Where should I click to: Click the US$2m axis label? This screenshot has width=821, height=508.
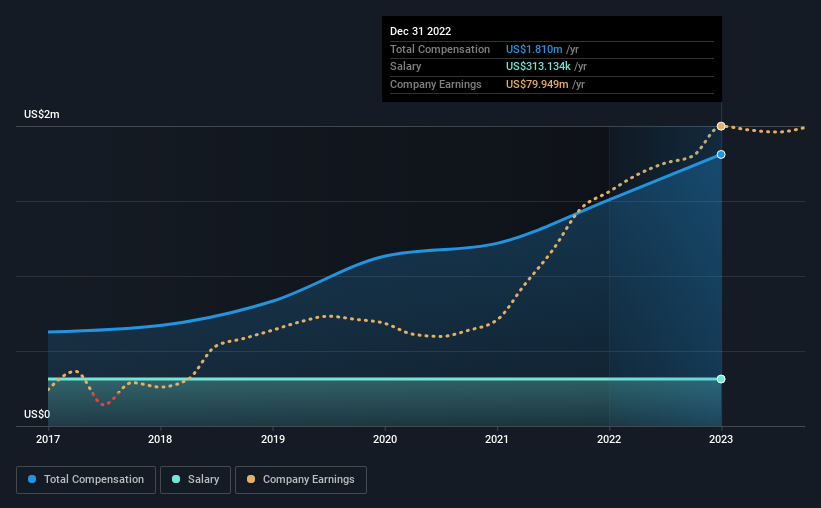[x=42, y=114]
